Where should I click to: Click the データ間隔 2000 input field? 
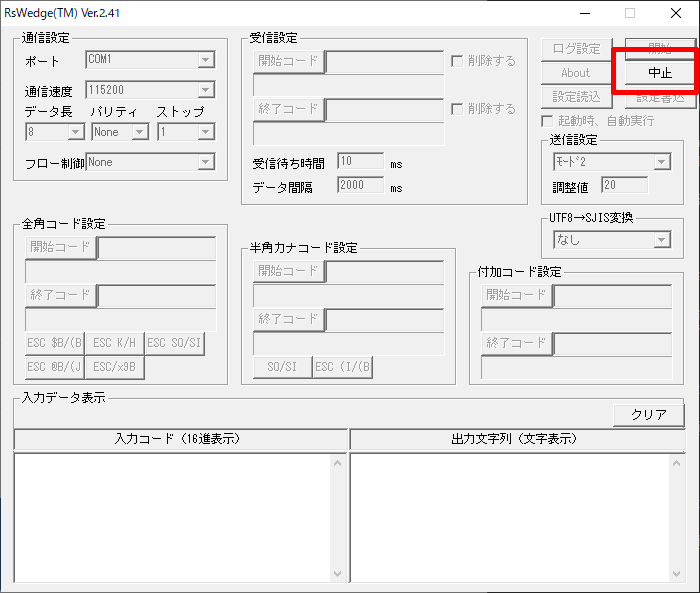point(361,185)
